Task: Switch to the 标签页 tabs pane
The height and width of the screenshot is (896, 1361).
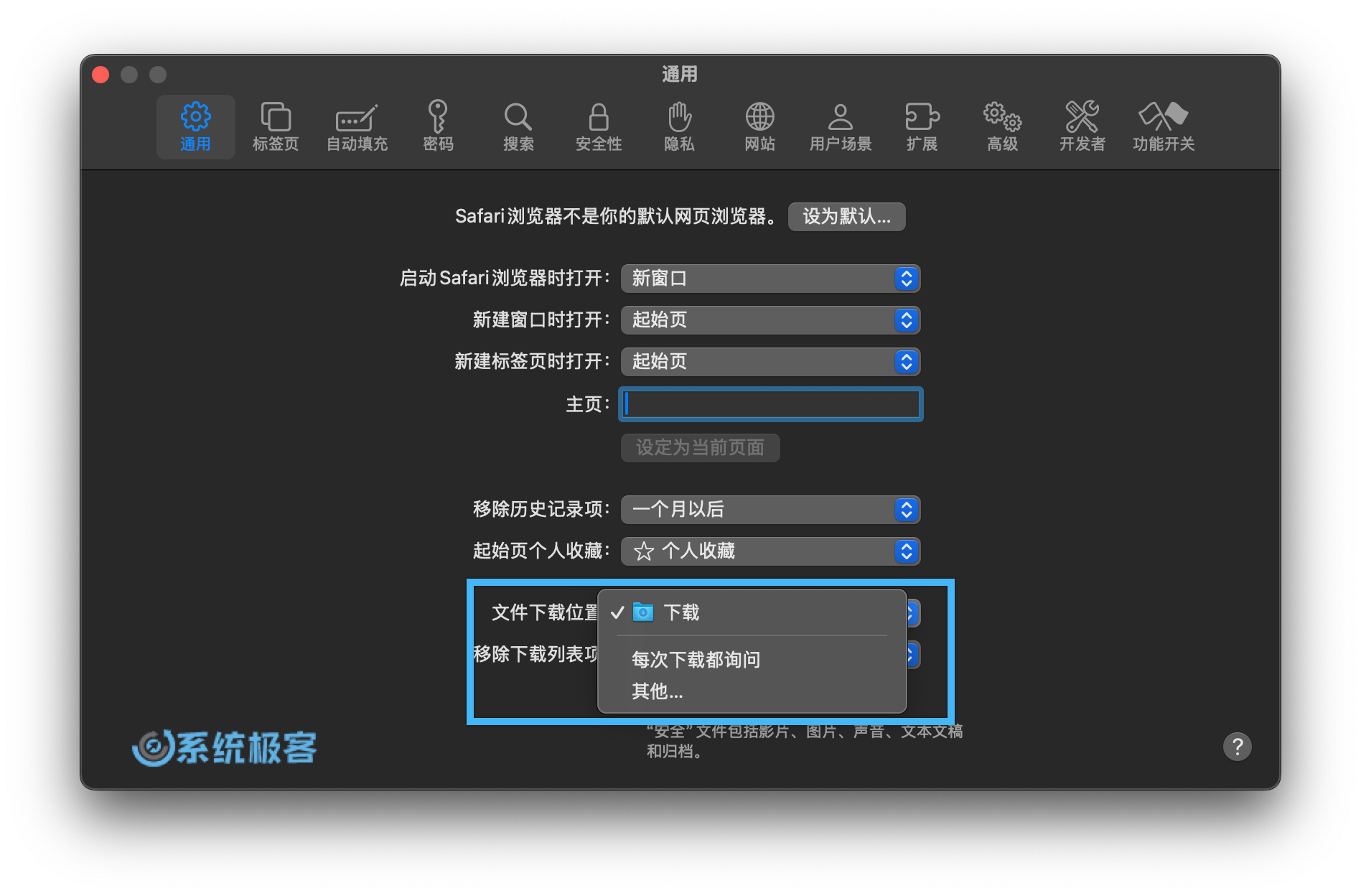Action: coord(276,127)
